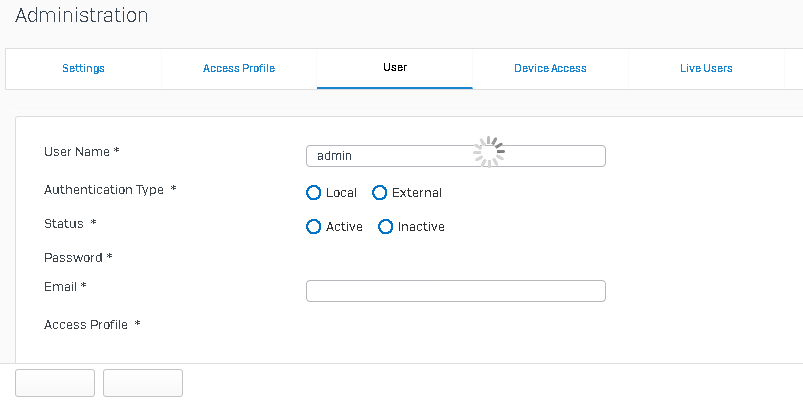The image size is (803, 400).
Task: Click the first unlabeled button in bottom bar
Action: tap(55, 383)
